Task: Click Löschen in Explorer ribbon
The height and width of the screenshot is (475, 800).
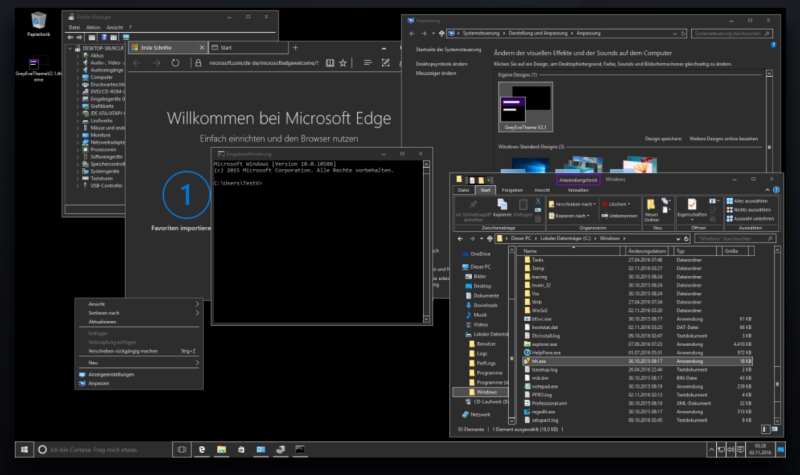Action: (616, 204)
